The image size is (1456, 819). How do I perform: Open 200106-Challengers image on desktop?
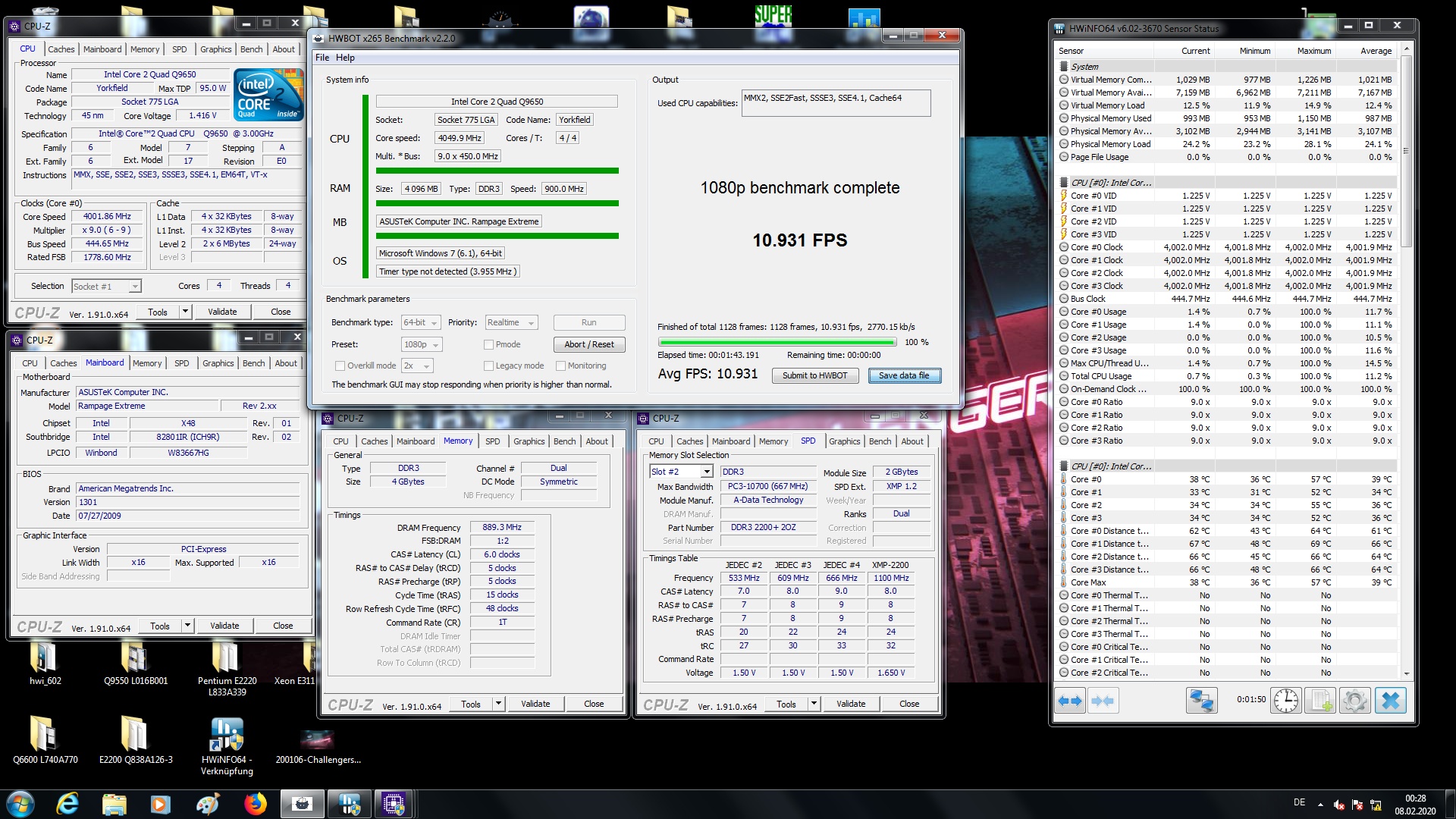tap(318, 745)
